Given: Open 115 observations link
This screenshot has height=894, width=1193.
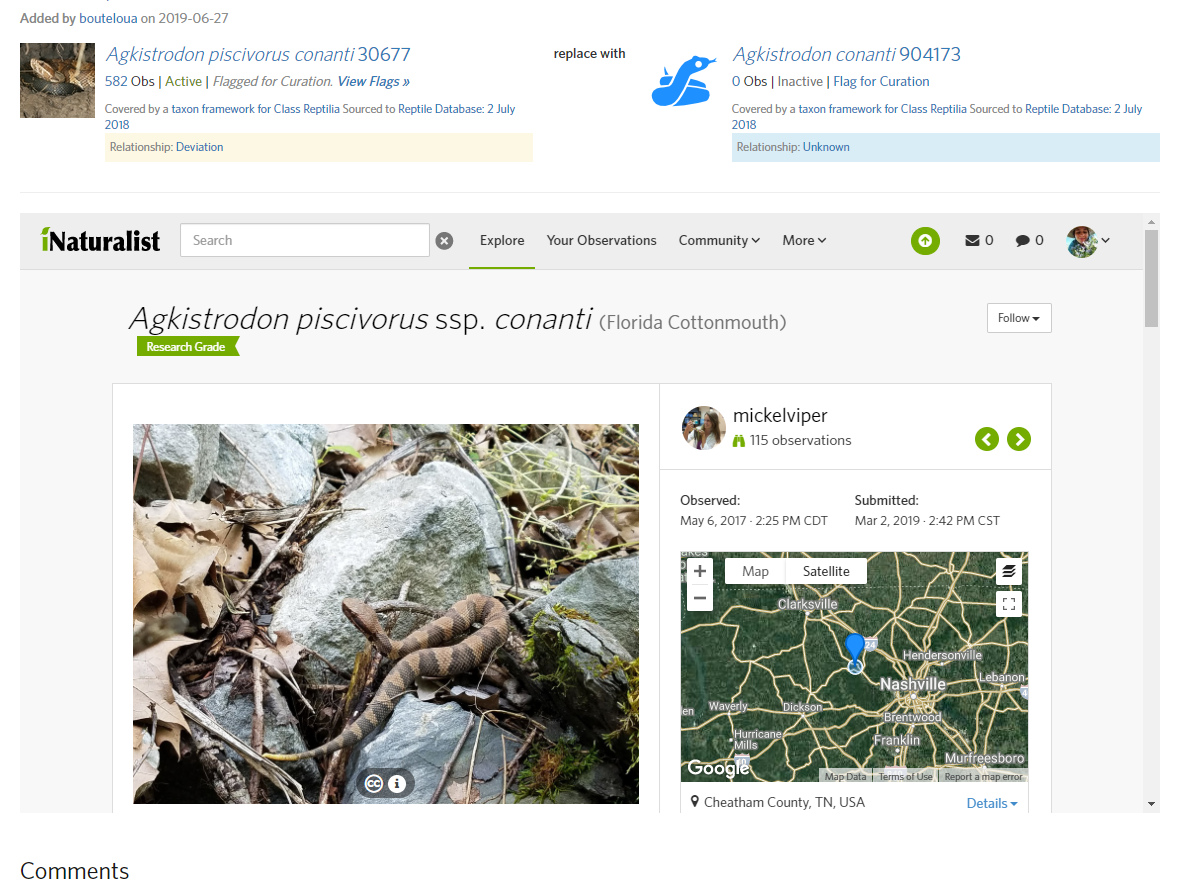Looking at the screenshot, I should 800,441.
